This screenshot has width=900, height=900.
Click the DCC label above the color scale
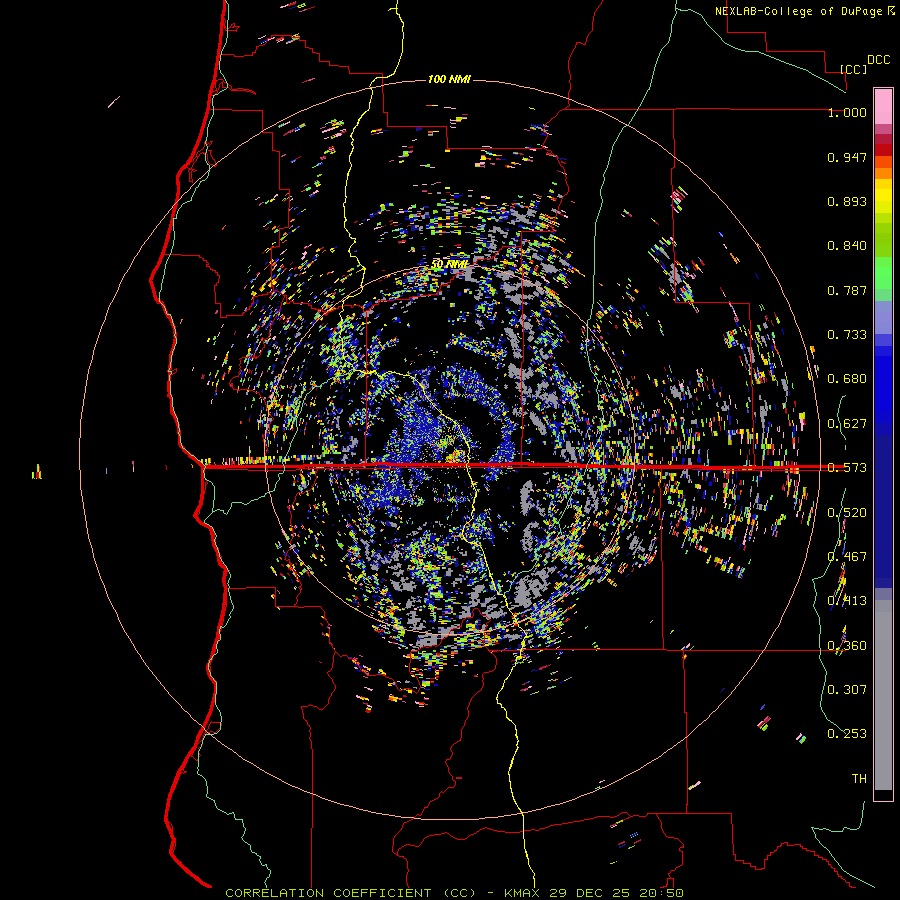(878, 60)
